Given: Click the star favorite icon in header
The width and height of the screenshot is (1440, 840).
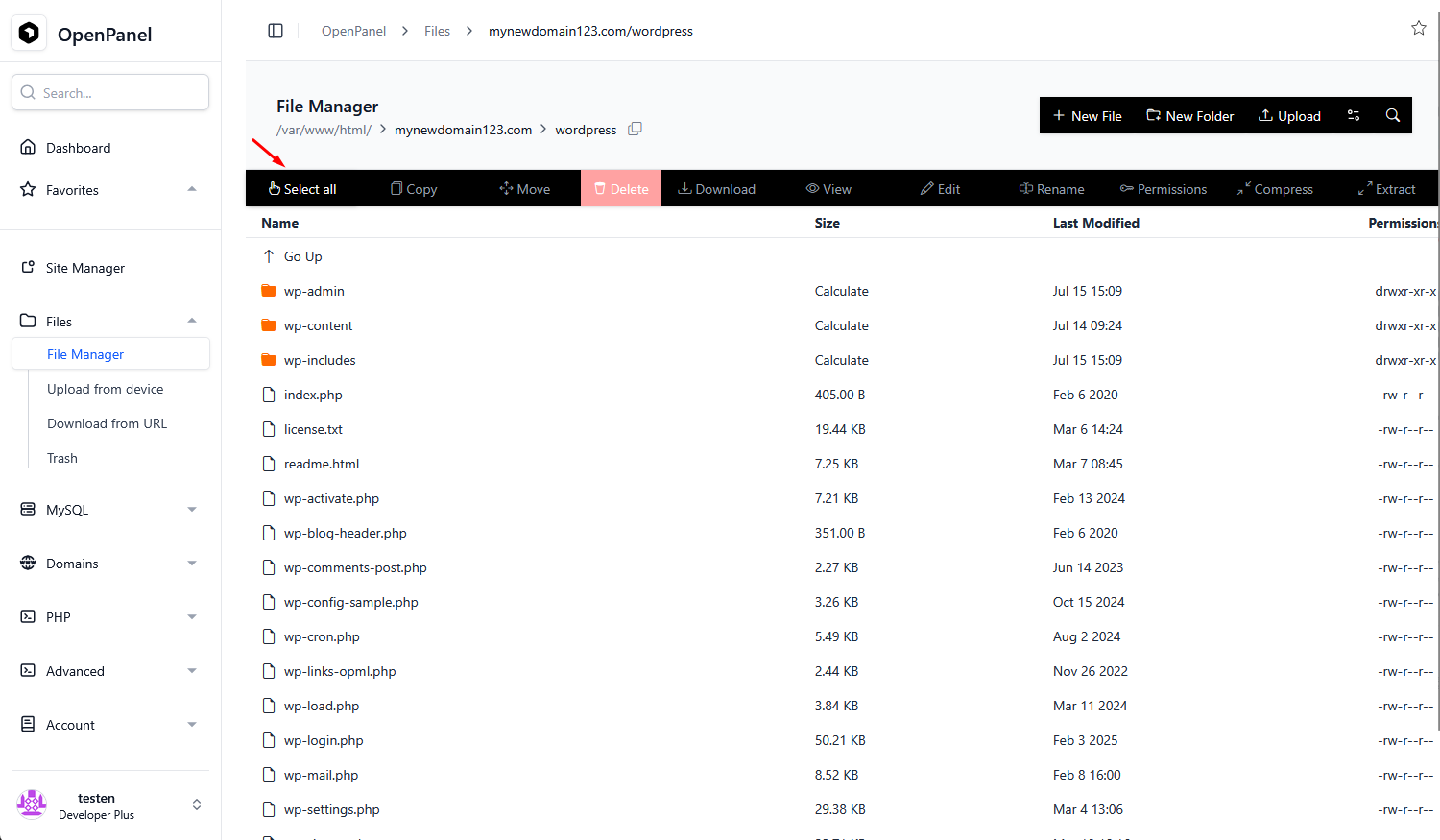Looking at the screenshot, I should (x=1419, y=28).
